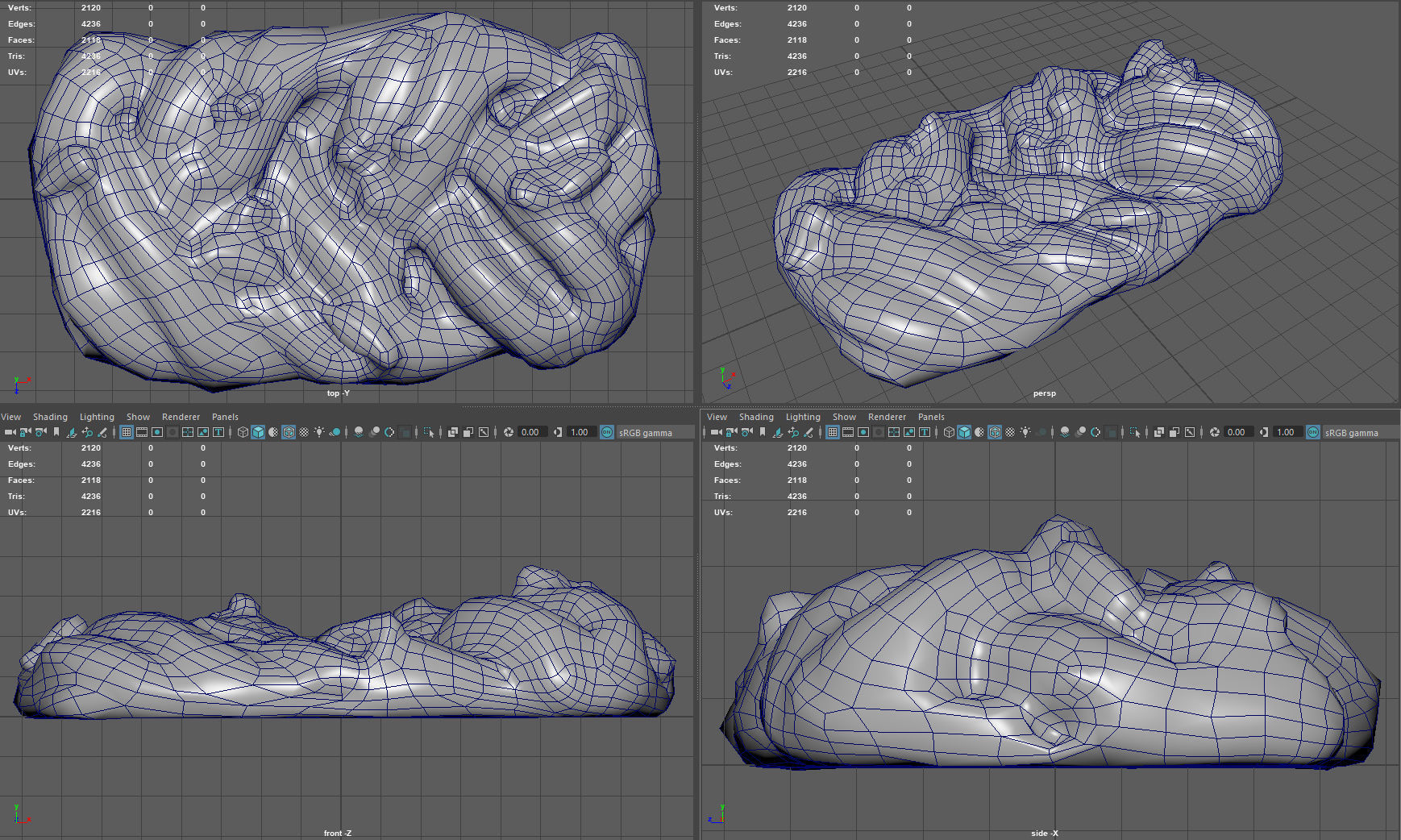Click the 'front -Z' camera label

338,833
